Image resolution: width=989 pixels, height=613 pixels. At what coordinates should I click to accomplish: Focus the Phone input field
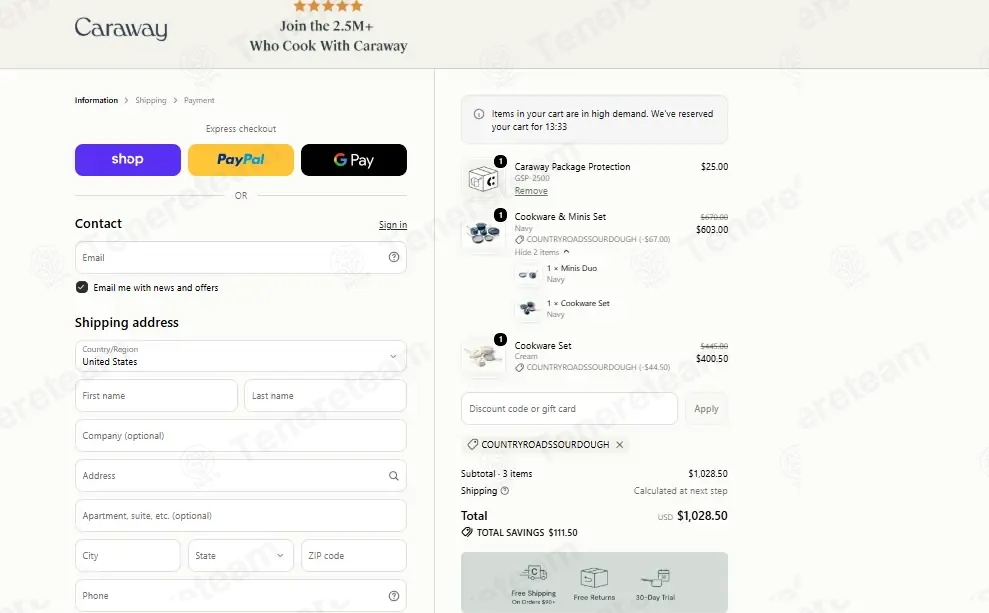(241, 596)
